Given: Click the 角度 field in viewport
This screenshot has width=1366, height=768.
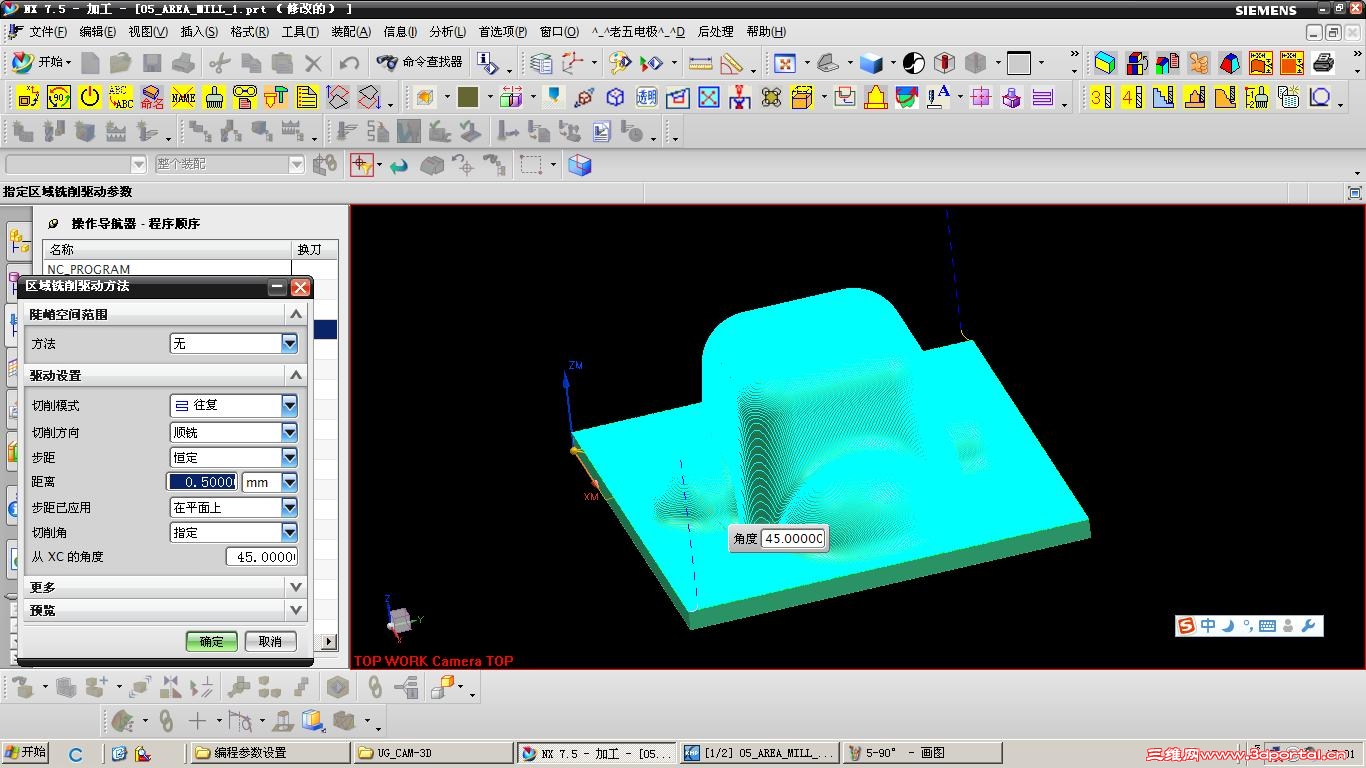Looking at the screenshot, I should [x=794, y=539].
